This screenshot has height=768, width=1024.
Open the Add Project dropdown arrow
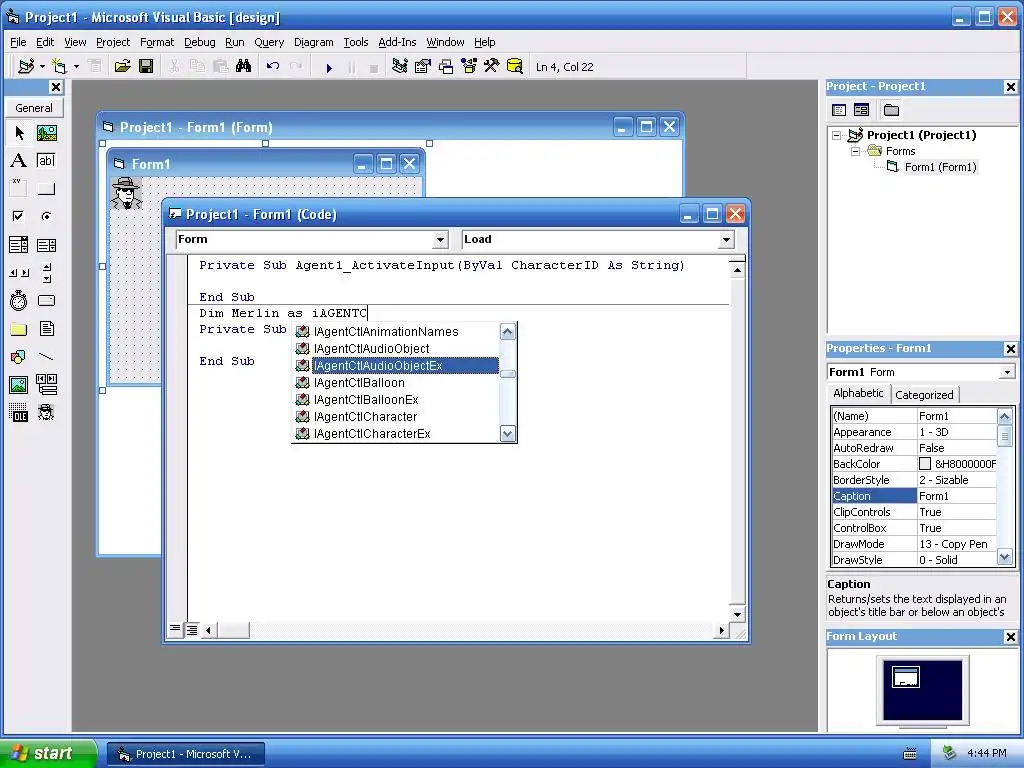coord(42,67)
